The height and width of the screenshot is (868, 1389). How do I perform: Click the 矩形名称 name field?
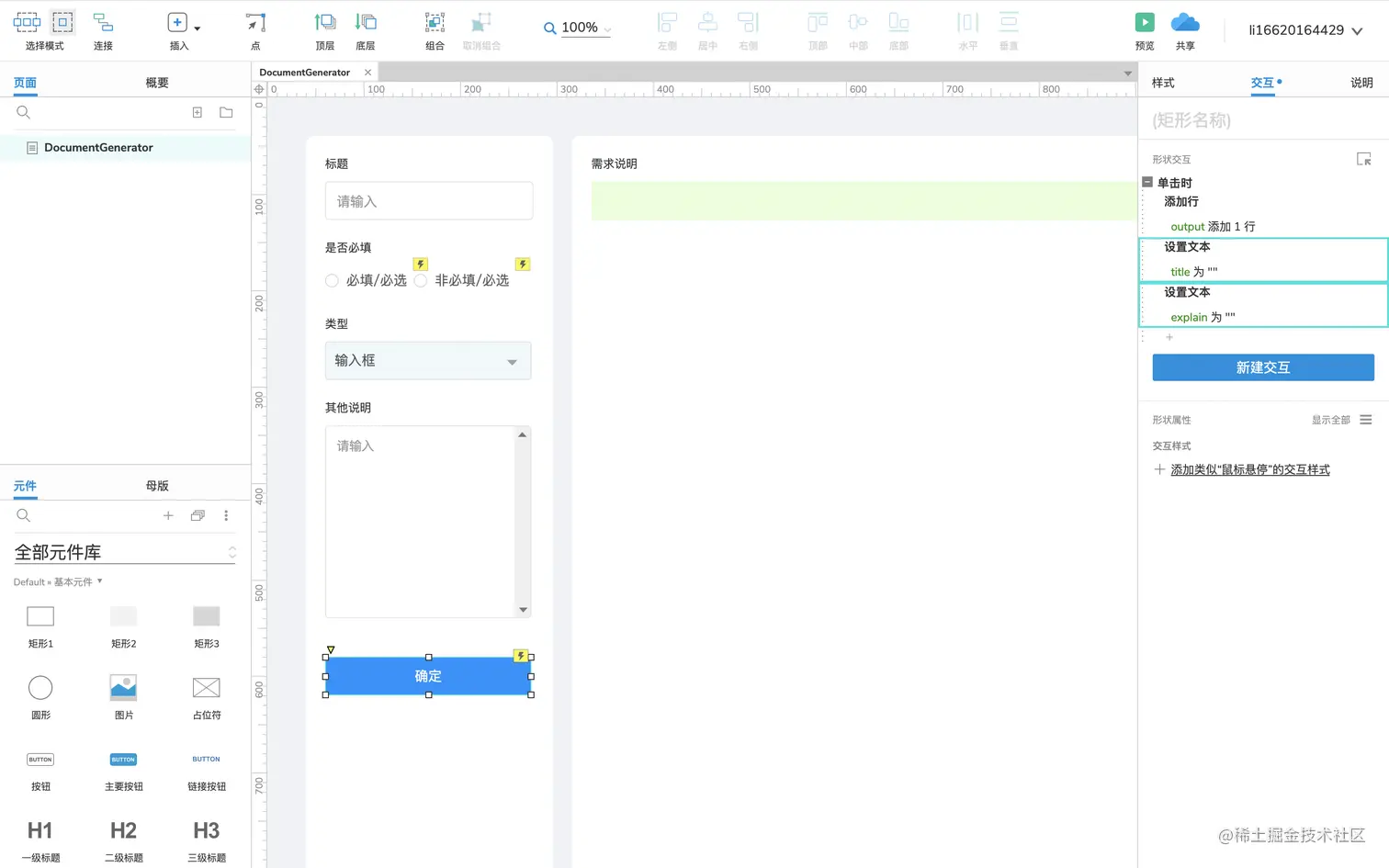pyautogui.click(x=1263, y=120)
